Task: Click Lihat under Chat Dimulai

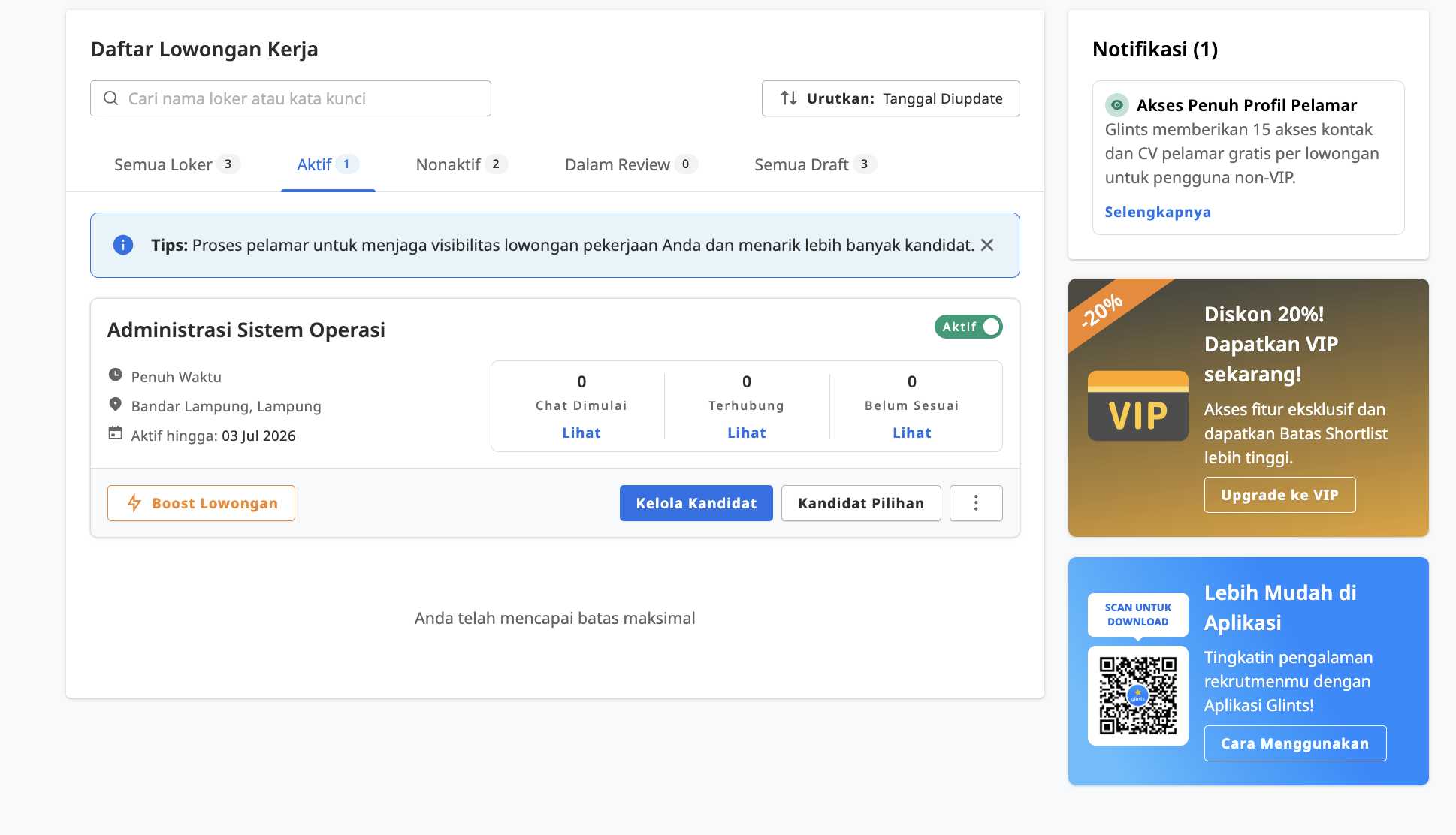Action: pos(581,433)
